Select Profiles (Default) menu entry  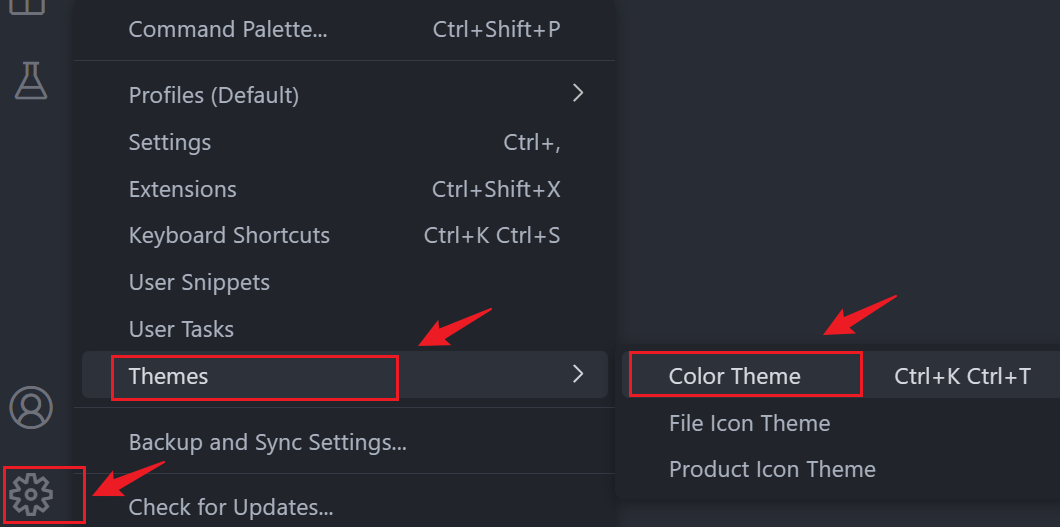coord(214,96)
